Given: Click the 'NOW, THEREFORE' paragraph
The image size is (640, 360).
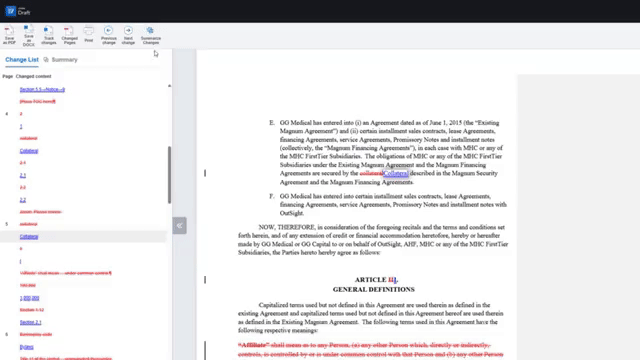Looking at the screenshot, I should pyautogui.click(x=373, y=240).
